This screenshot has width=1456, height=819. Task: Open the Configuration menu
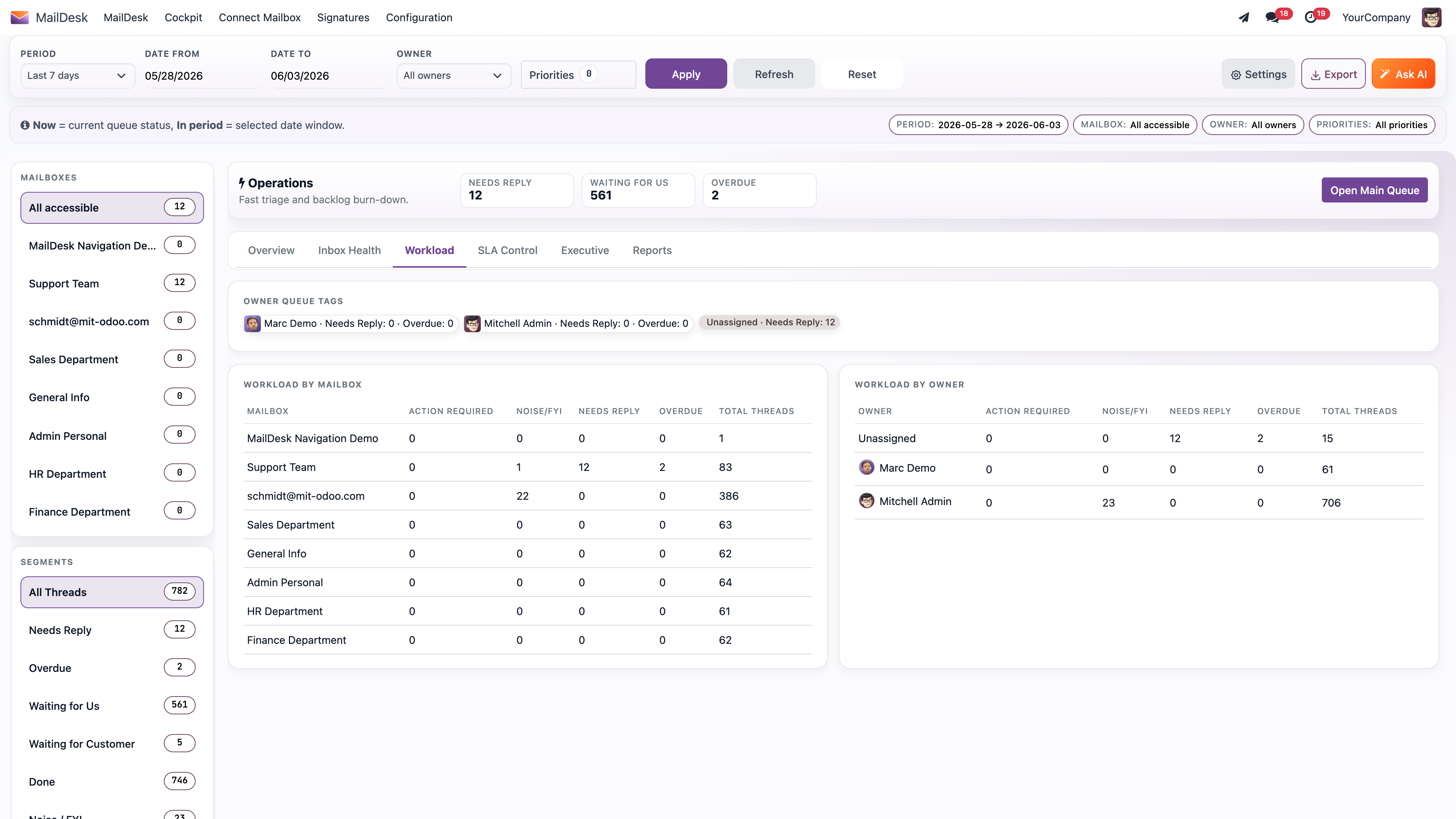(x=419, y=17)
